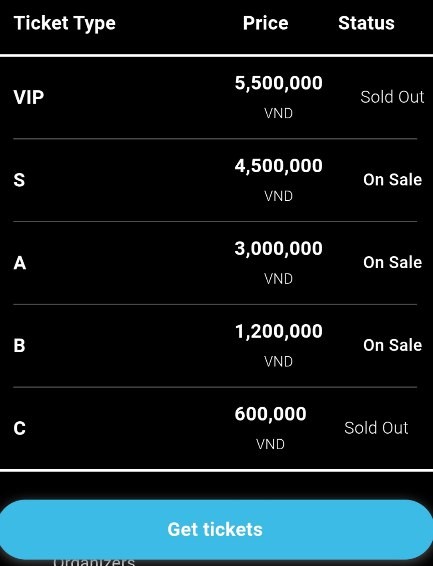Image resolution: width=433 pixels, height=566 pixels.
Task: Click the 600,000 VND price
Action: pyautogui.click(x=271, y=428)
